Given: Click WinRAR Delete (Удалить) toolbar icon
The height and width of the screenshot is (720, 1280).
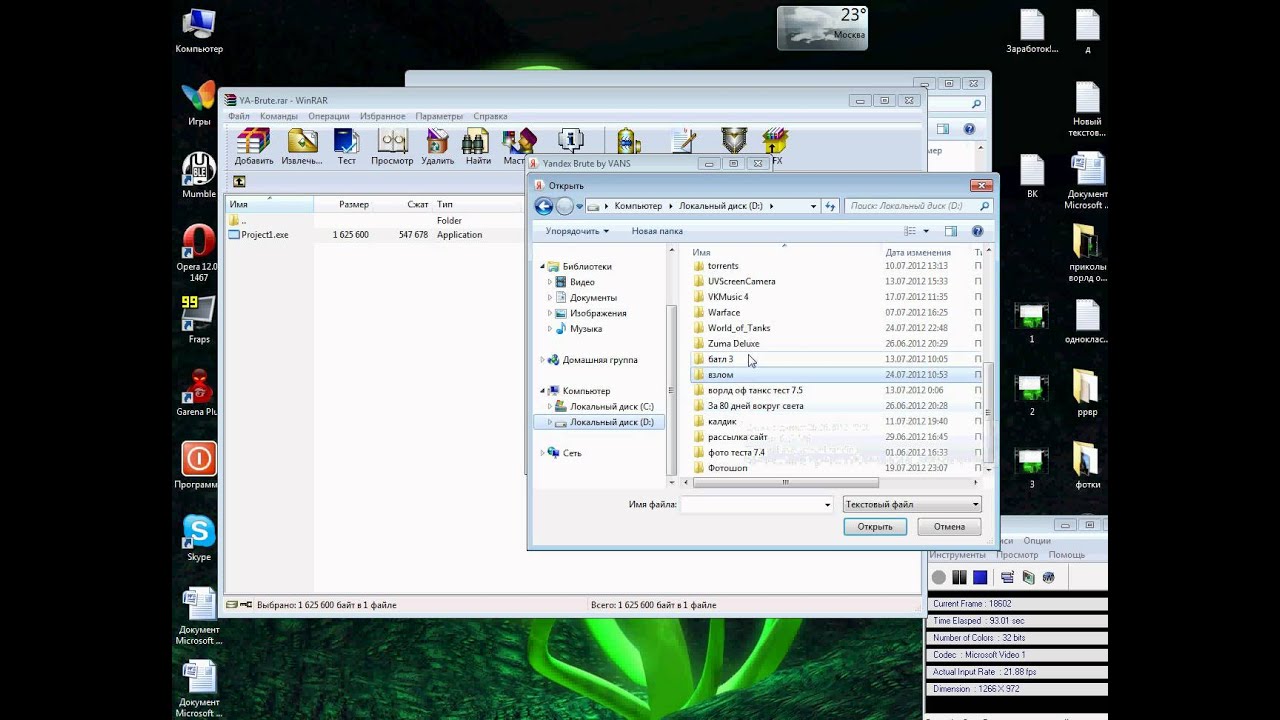Looking at the screenshot, I should 437,147.
